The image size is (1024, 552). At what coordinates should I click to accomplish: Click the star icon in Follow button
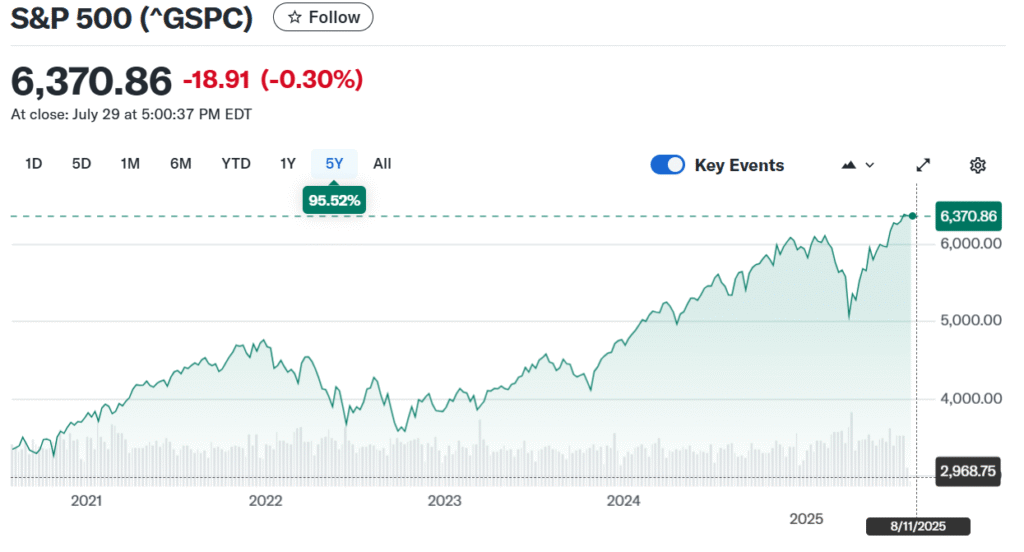[294, 17]
